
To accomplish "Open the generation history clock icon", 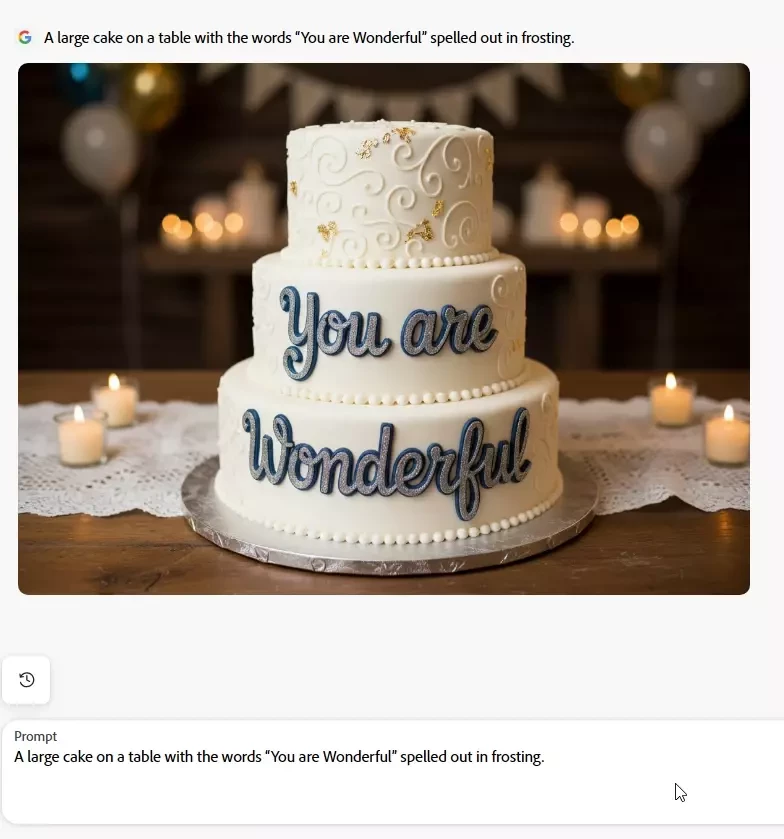I will click(x=26, y=680).
